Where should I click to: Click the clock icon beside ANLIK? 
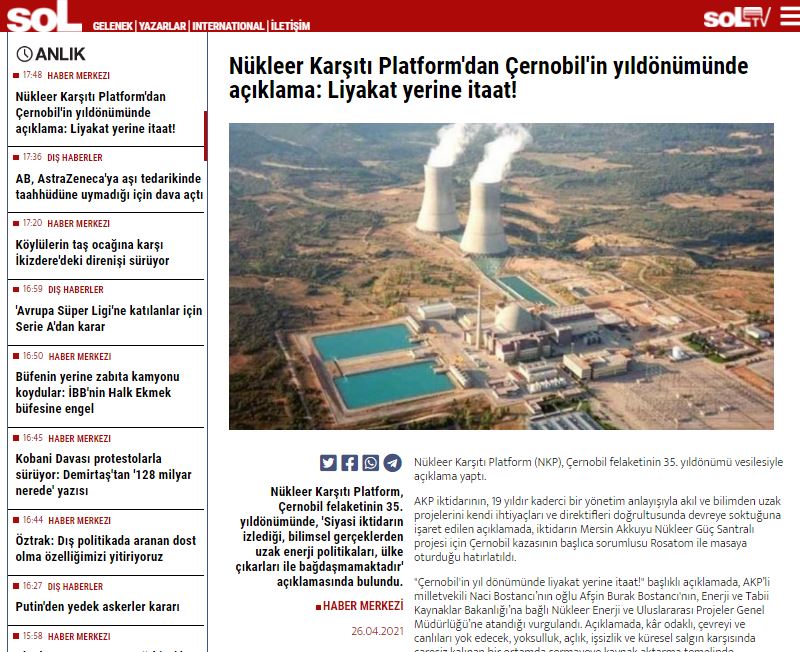[x=24, y=54]
